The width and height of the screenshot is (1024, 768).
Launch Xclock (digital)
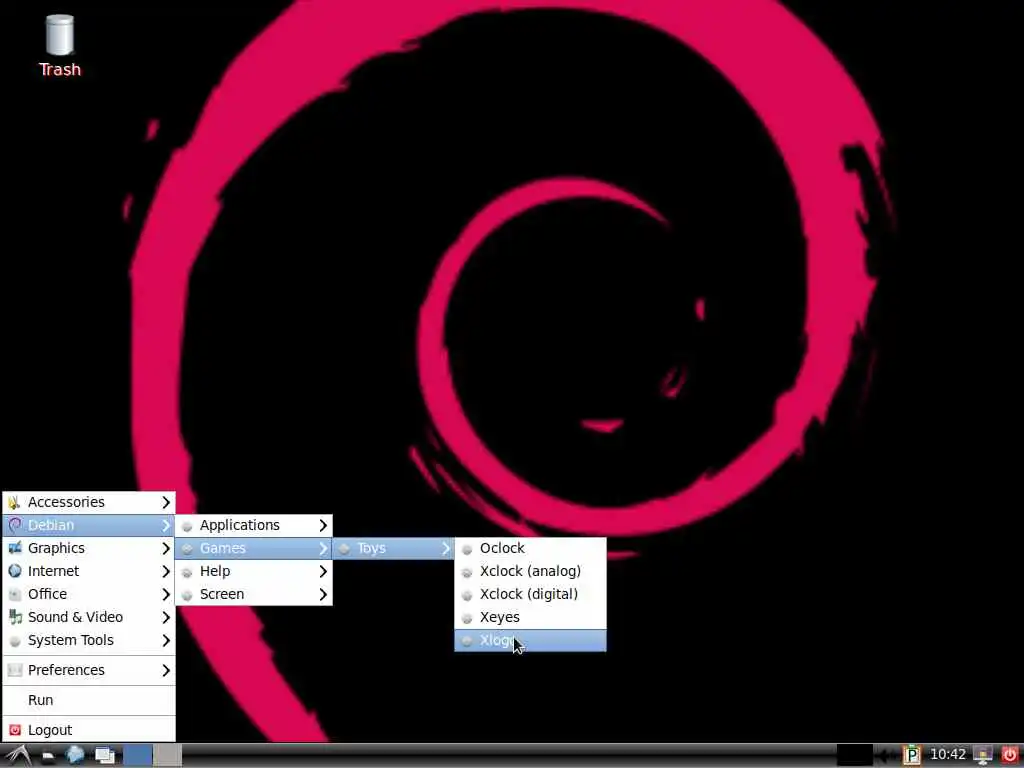coord(530,594)
